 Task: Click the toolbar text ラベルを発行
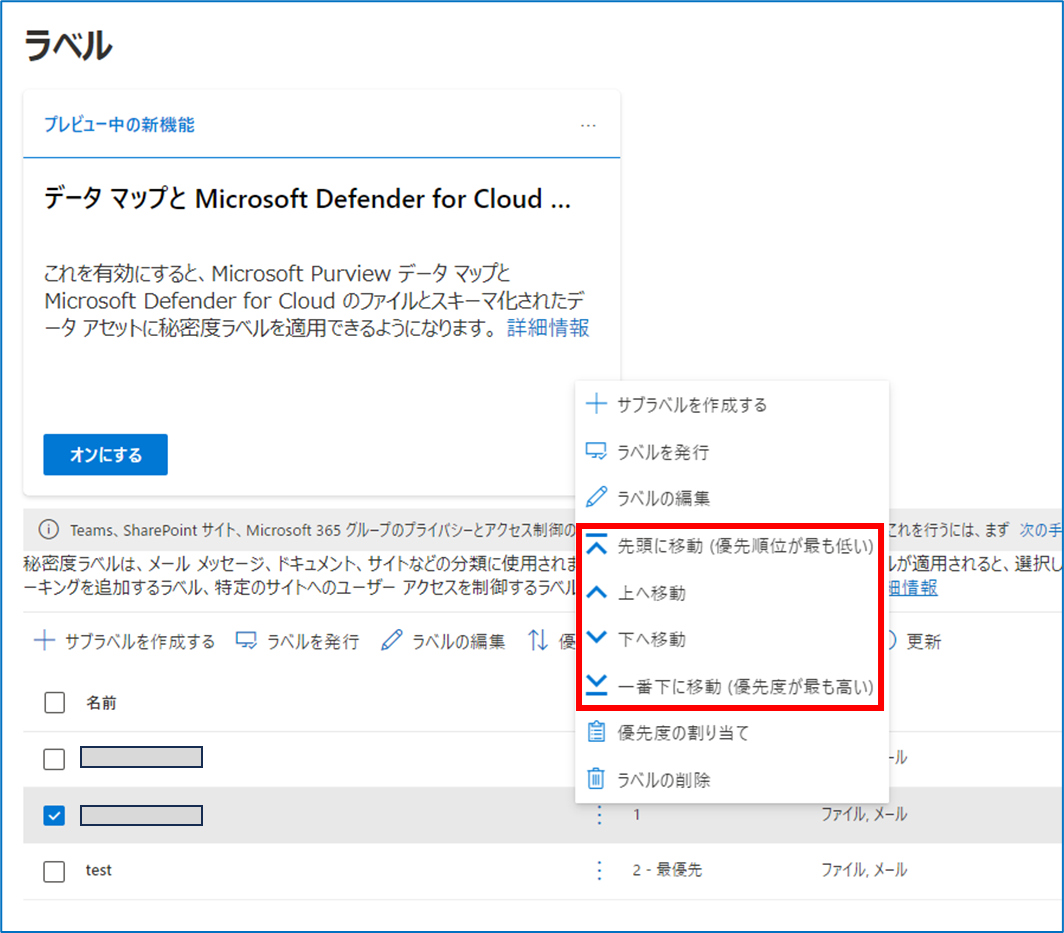pos(313,641)
